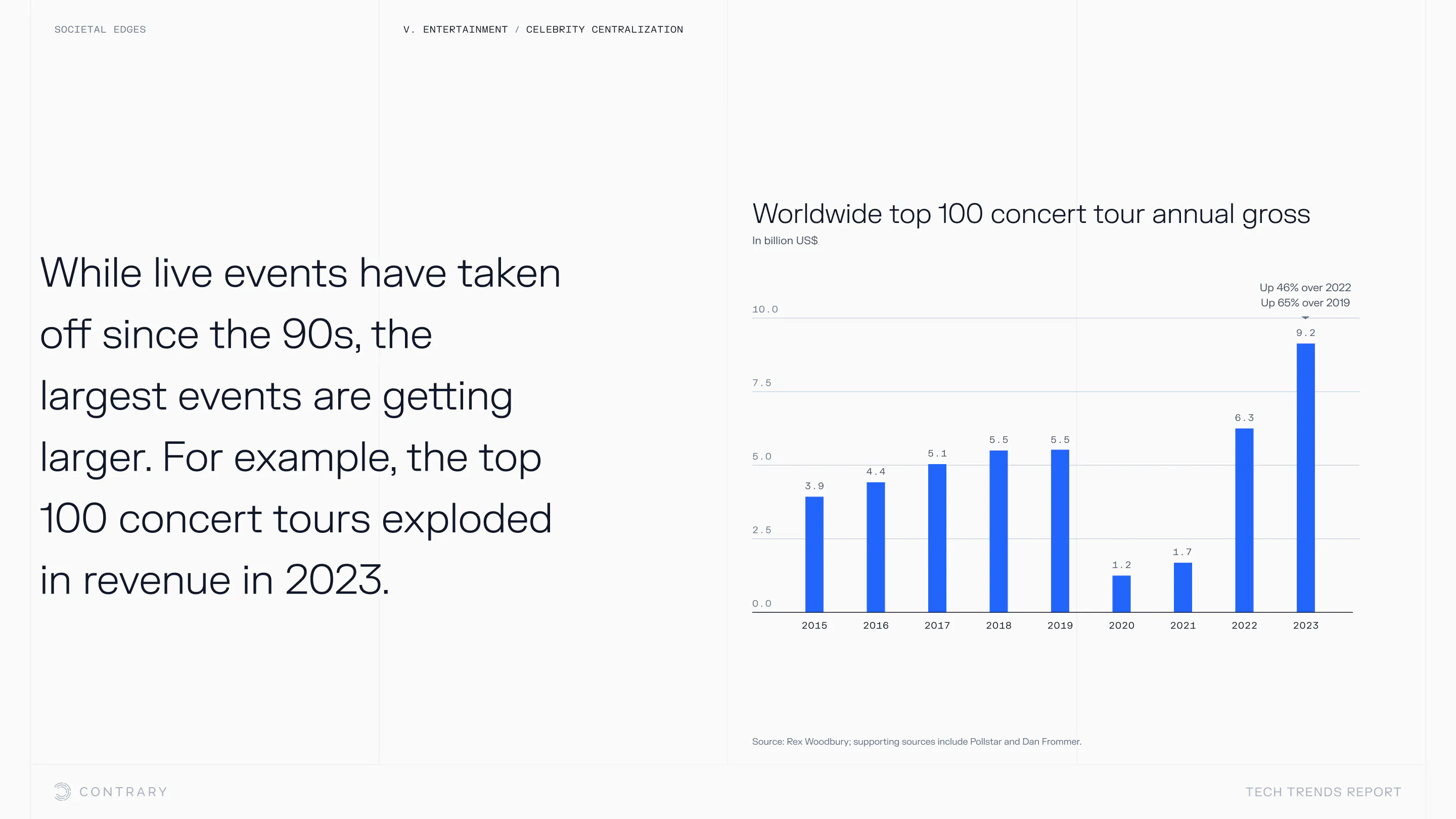Click the SOCIETAL EDGES header label

pyautogui.click(x=100, y=29)
